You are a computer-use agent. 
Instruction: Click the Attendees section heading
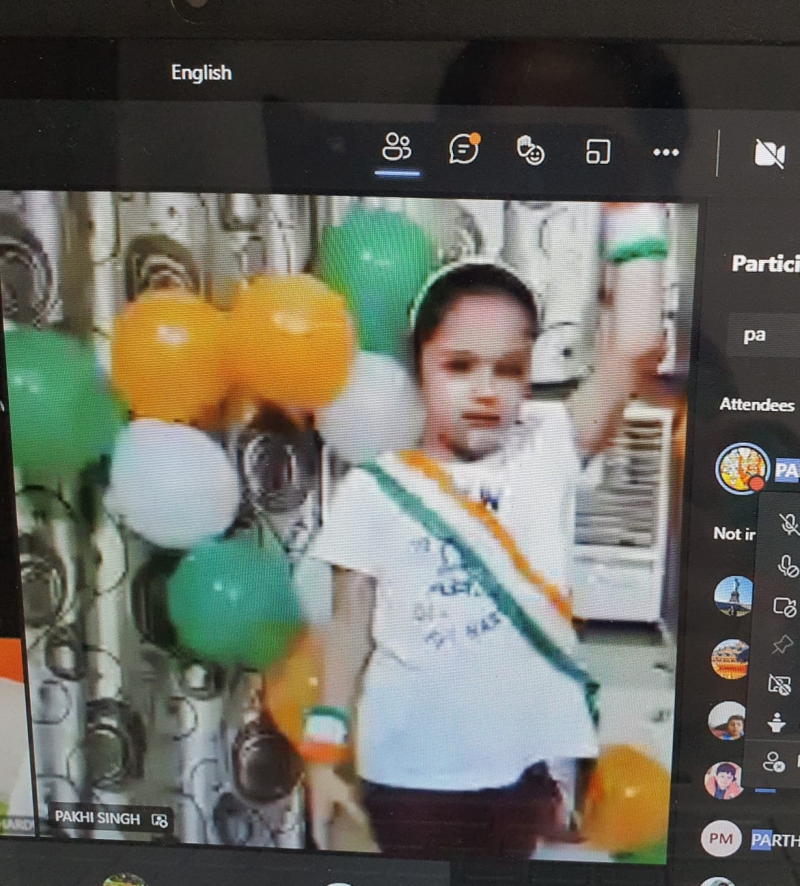point(756,405)
